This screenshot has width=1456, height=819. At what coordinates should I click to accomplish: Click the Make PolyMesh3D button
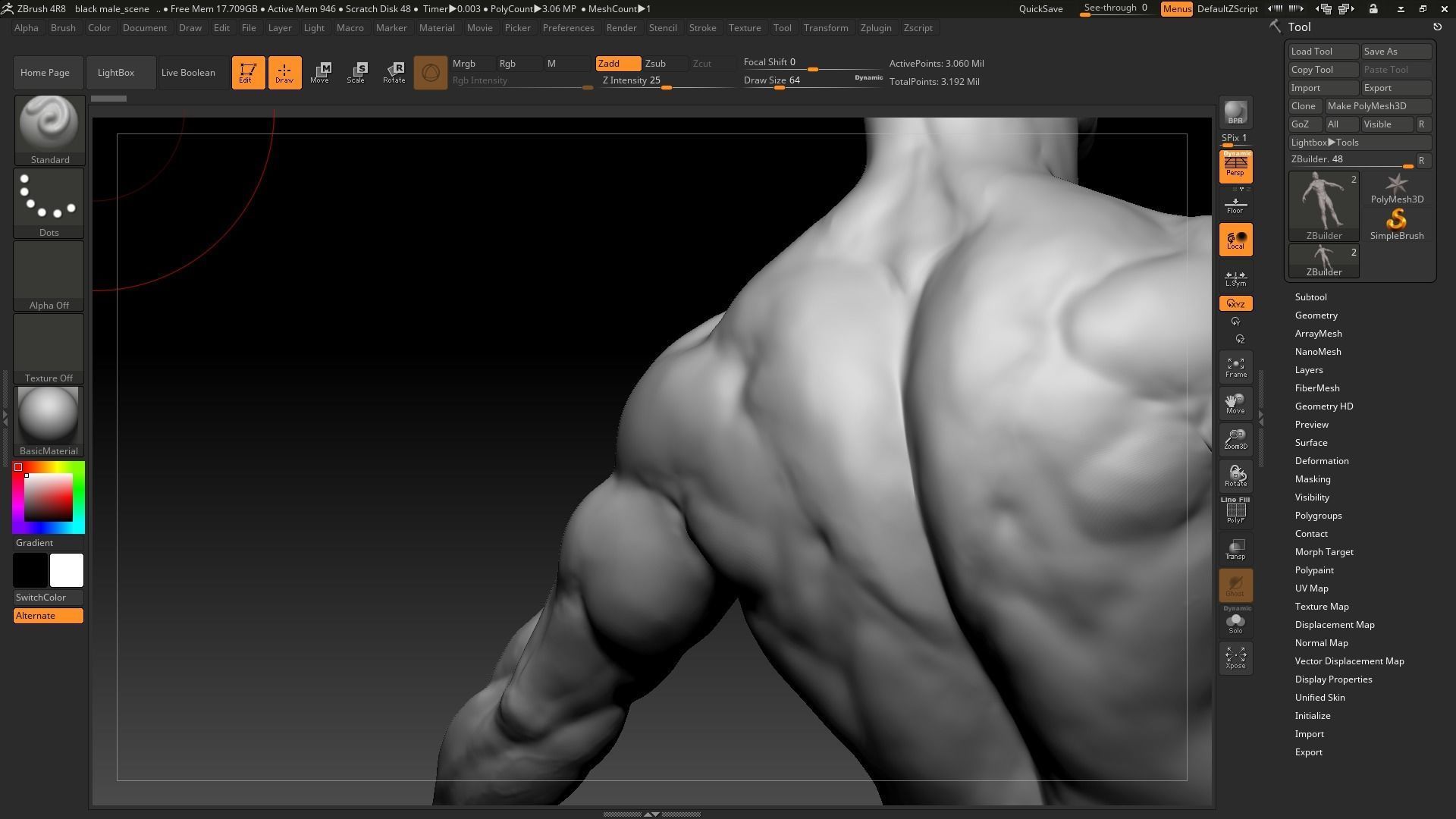click(x=1376, y=105)
